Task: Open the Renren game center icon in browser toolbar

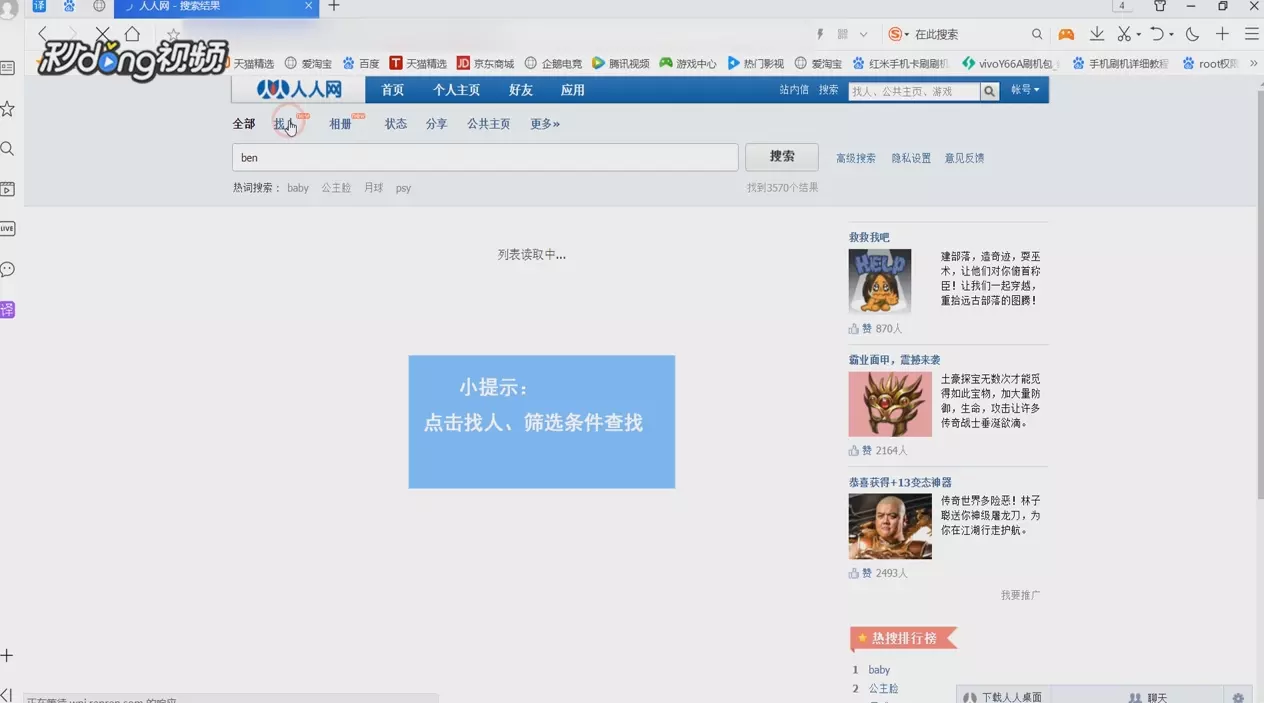Action: (x=1066, y=34)
